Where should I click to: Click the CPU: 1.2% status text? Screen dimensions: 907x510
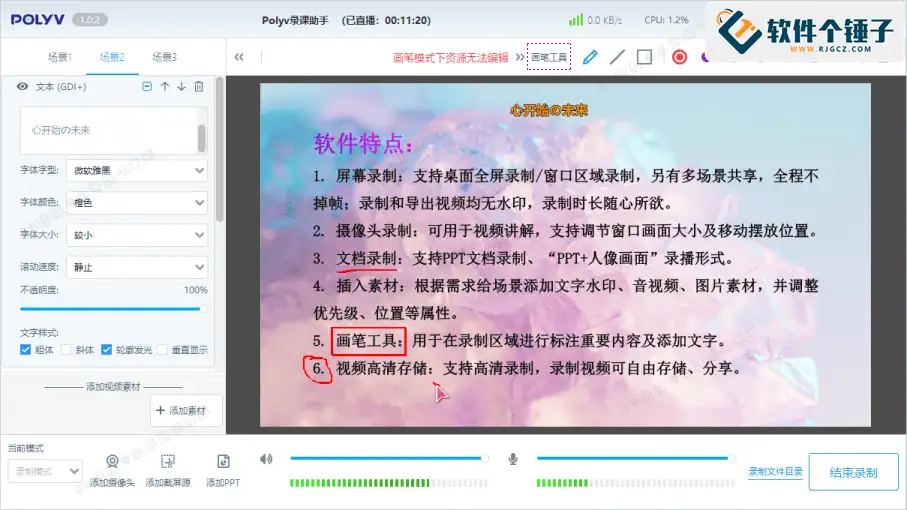point(666,20)
